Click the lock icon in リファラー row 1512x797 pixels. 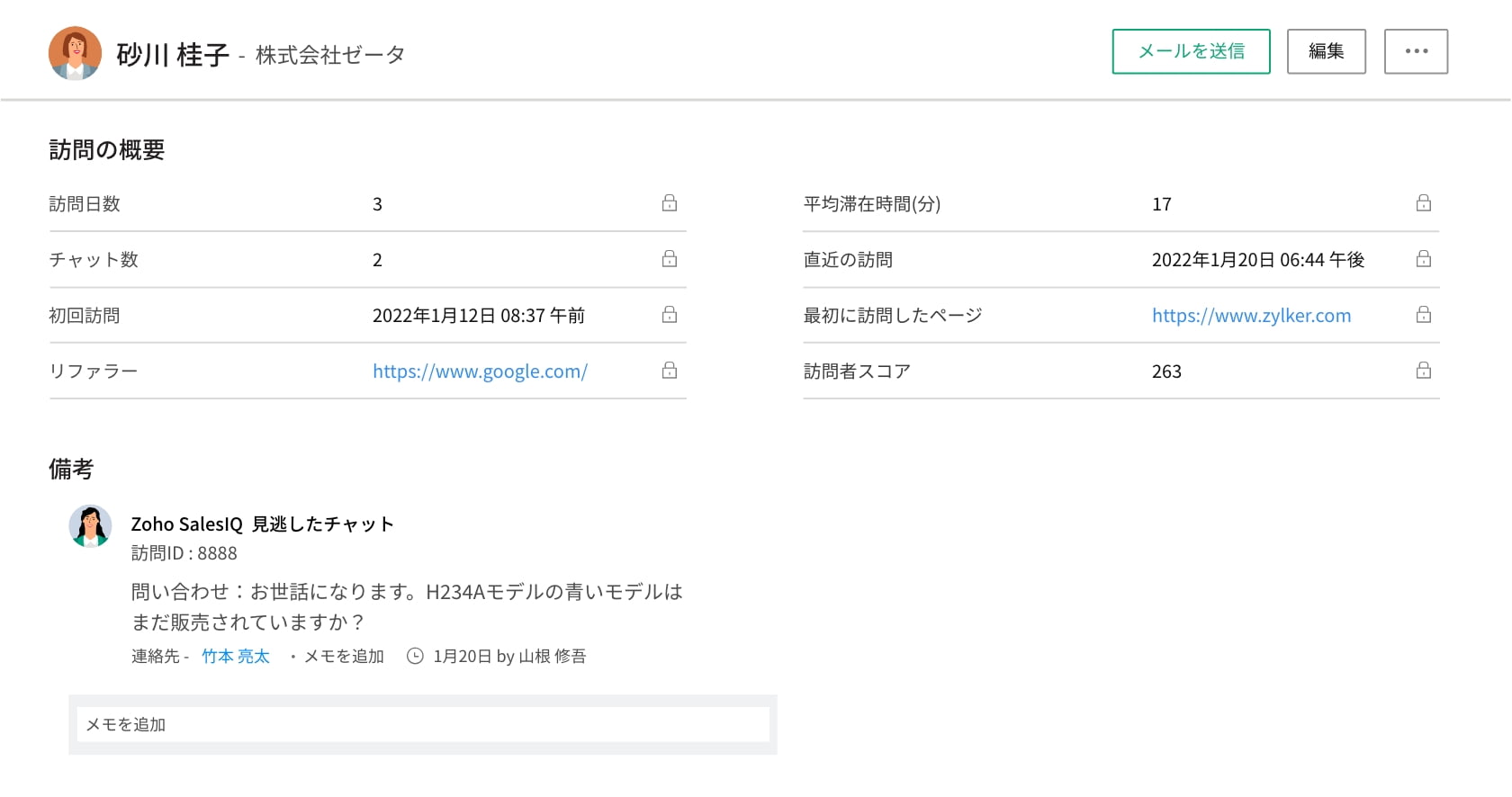click(670, 371)
